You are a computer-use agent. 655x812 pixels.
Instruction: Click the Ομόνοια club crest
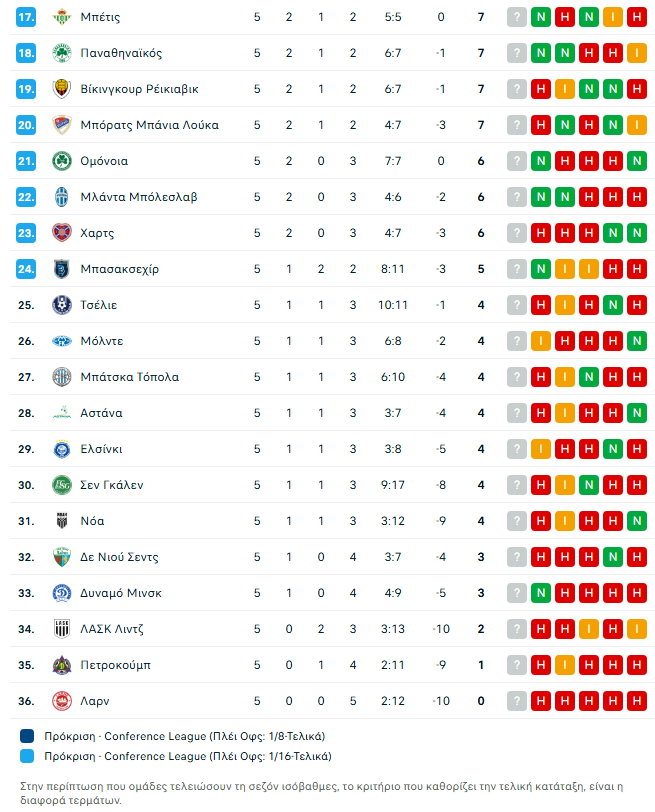pos(62,161)
